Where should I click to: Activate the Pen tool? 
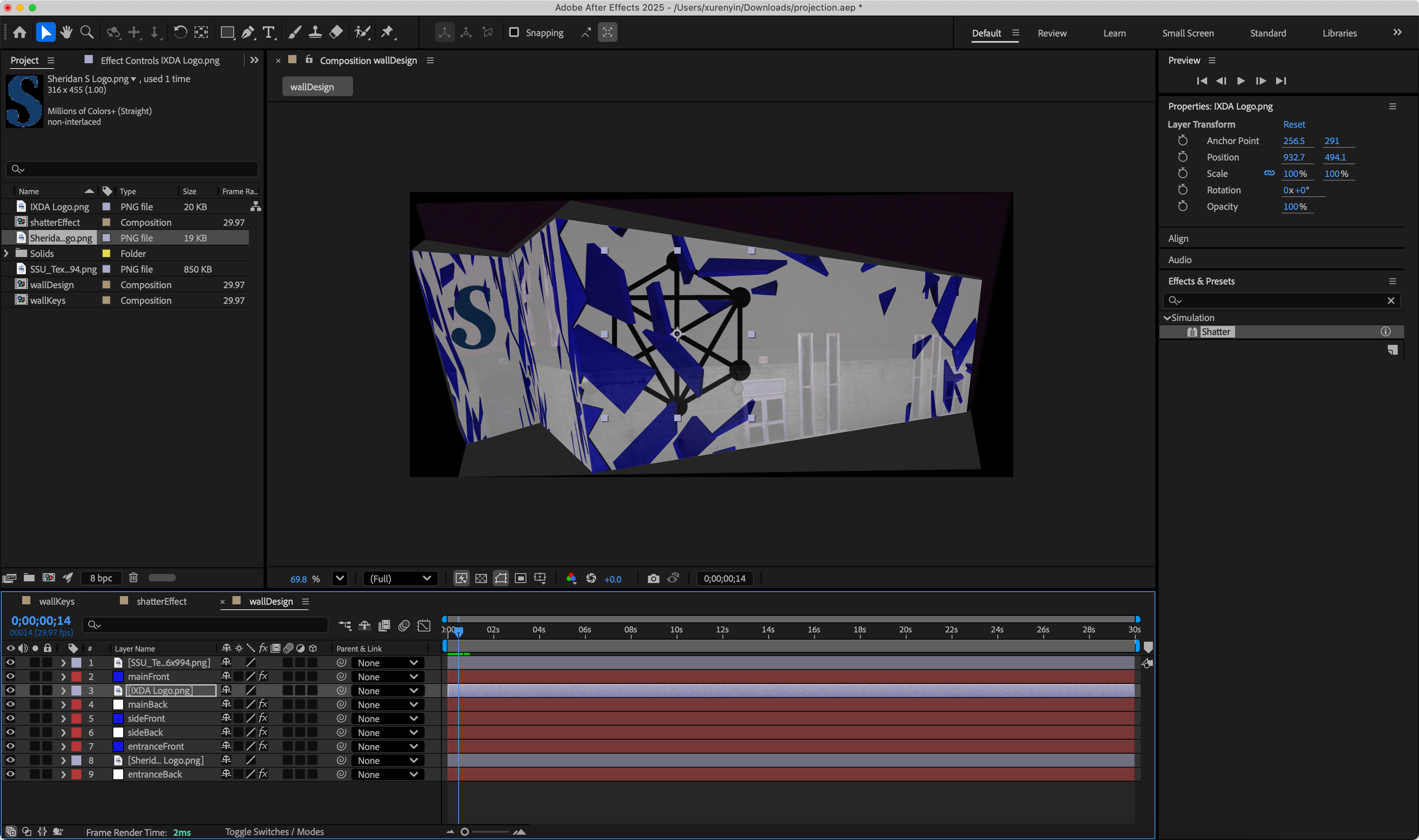248,32
